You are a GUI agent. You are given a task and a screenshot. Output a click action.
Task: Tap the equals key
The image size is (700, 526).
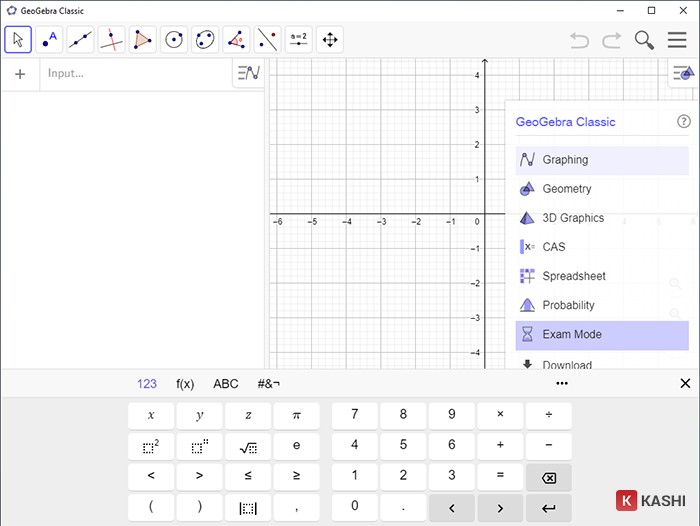pyautogui.click(x=500, y=476)
